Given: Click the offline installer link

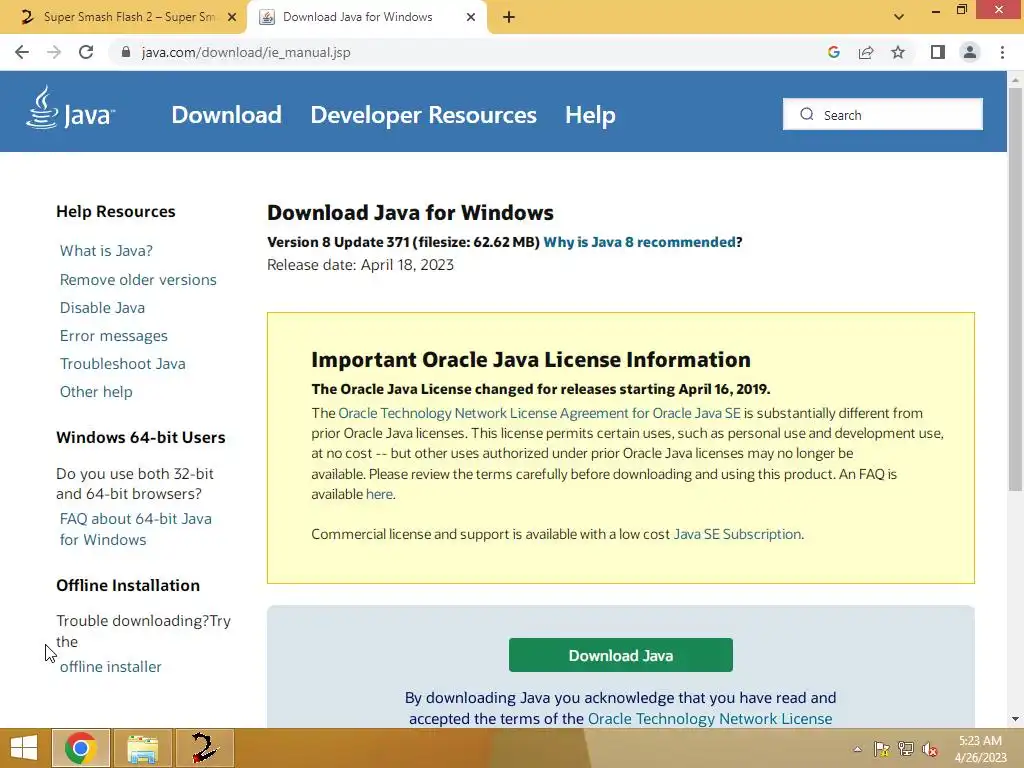Looking at the screenshot, I should point(110,667).
